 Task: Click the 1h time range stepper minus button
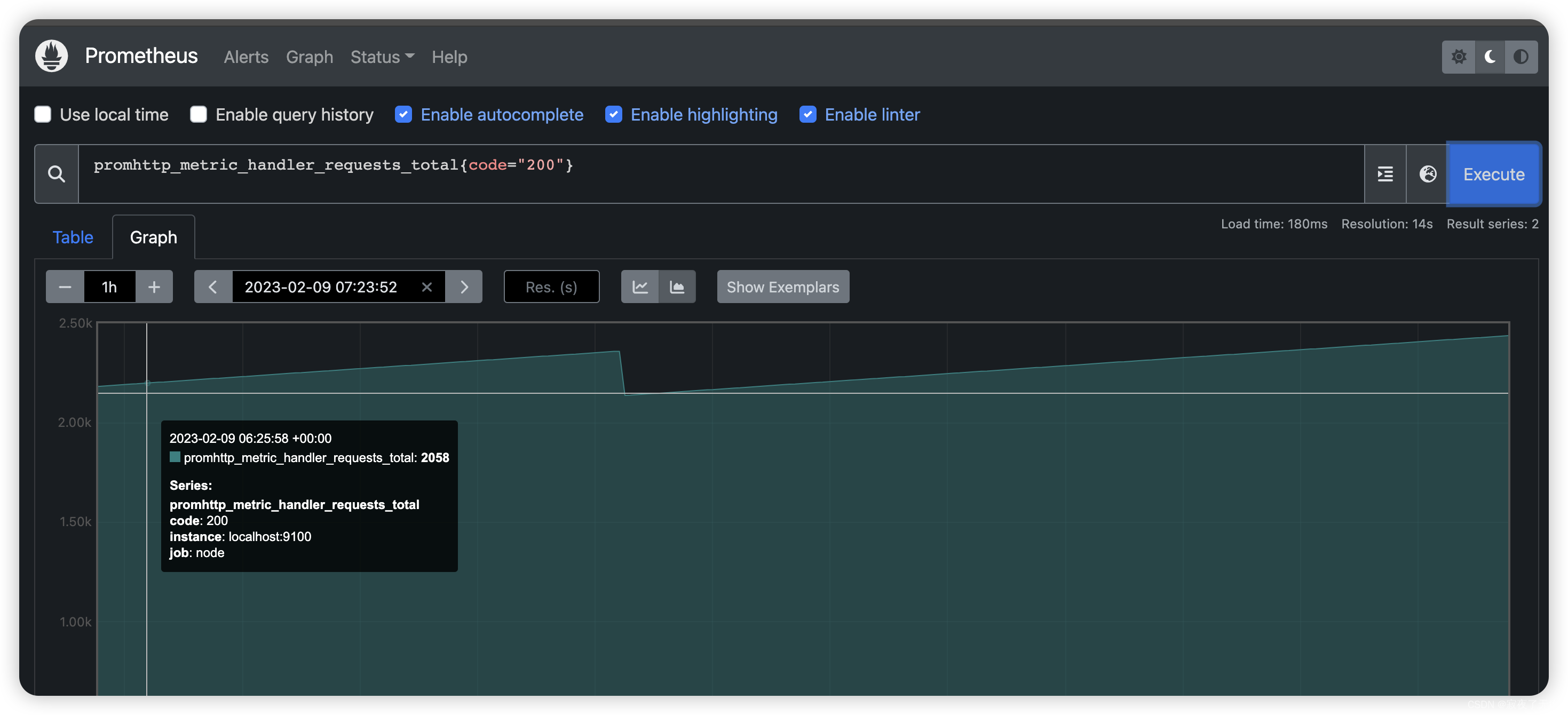(64, 287)
